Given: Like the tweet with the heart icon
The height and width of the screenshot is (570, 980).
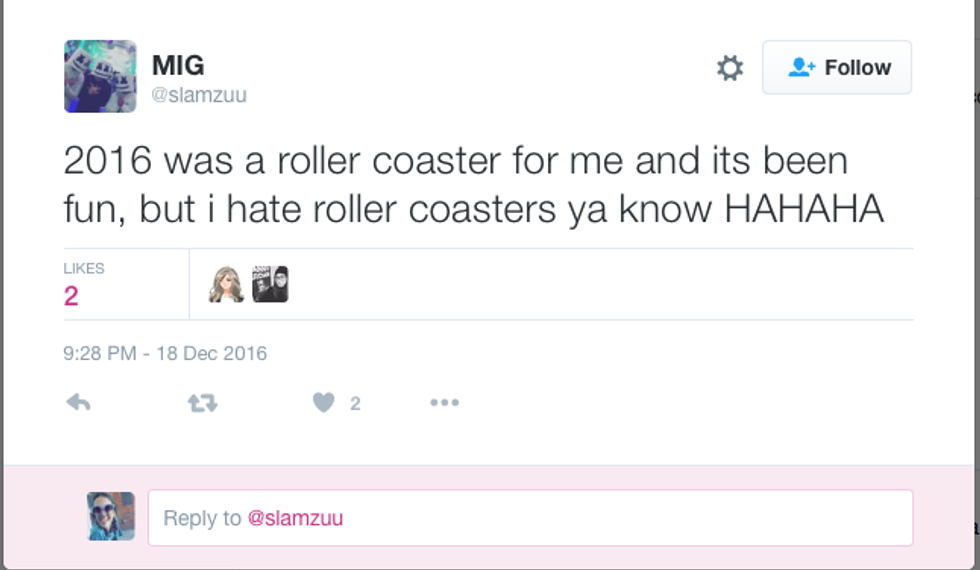Looking at the screenshot, I should point(323,403).
